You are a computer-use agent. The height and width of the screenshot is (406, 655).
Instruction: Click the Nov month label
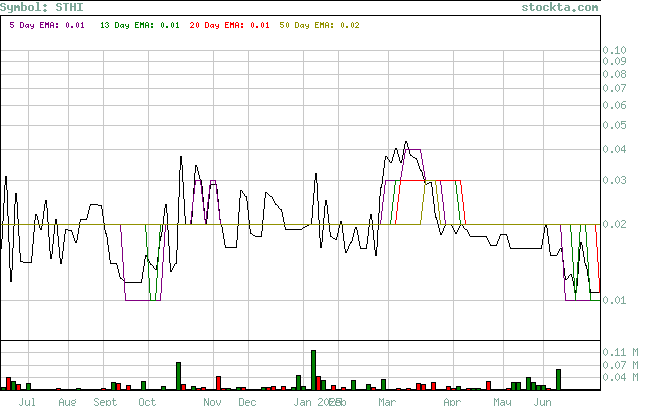pyautogui.click(x=212, y=401)
